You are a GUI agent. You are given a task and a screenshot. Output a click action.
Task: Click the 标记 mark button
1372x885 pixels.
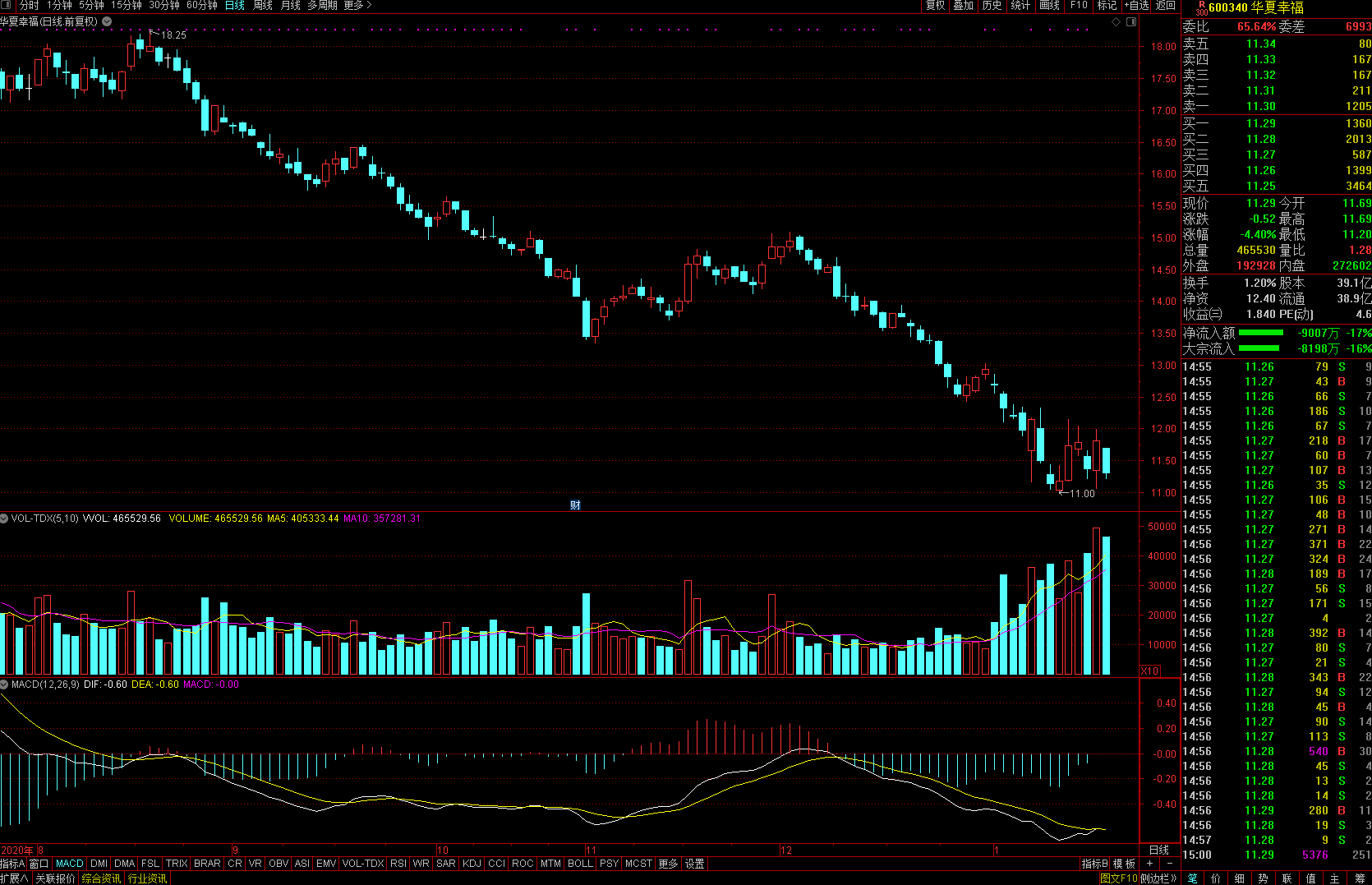(x=1107, y=5)
